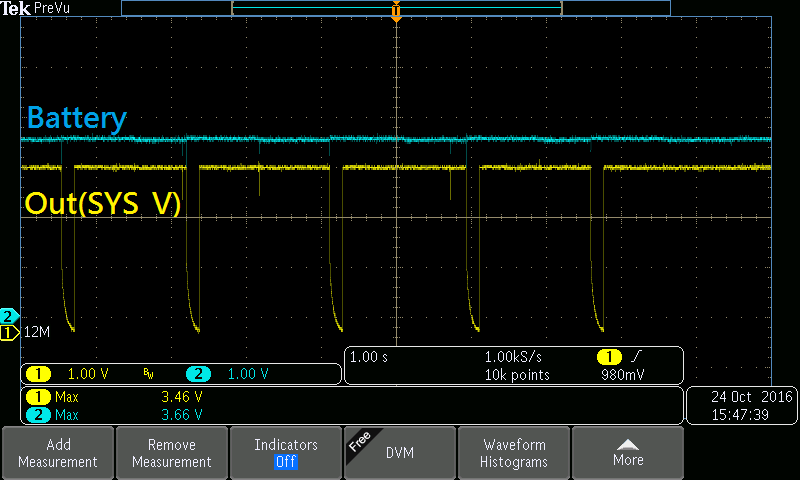Click the orange trigger position marker
Viewport: 800px width, 480px height.
pyautogui.click(x=396, y=11)
